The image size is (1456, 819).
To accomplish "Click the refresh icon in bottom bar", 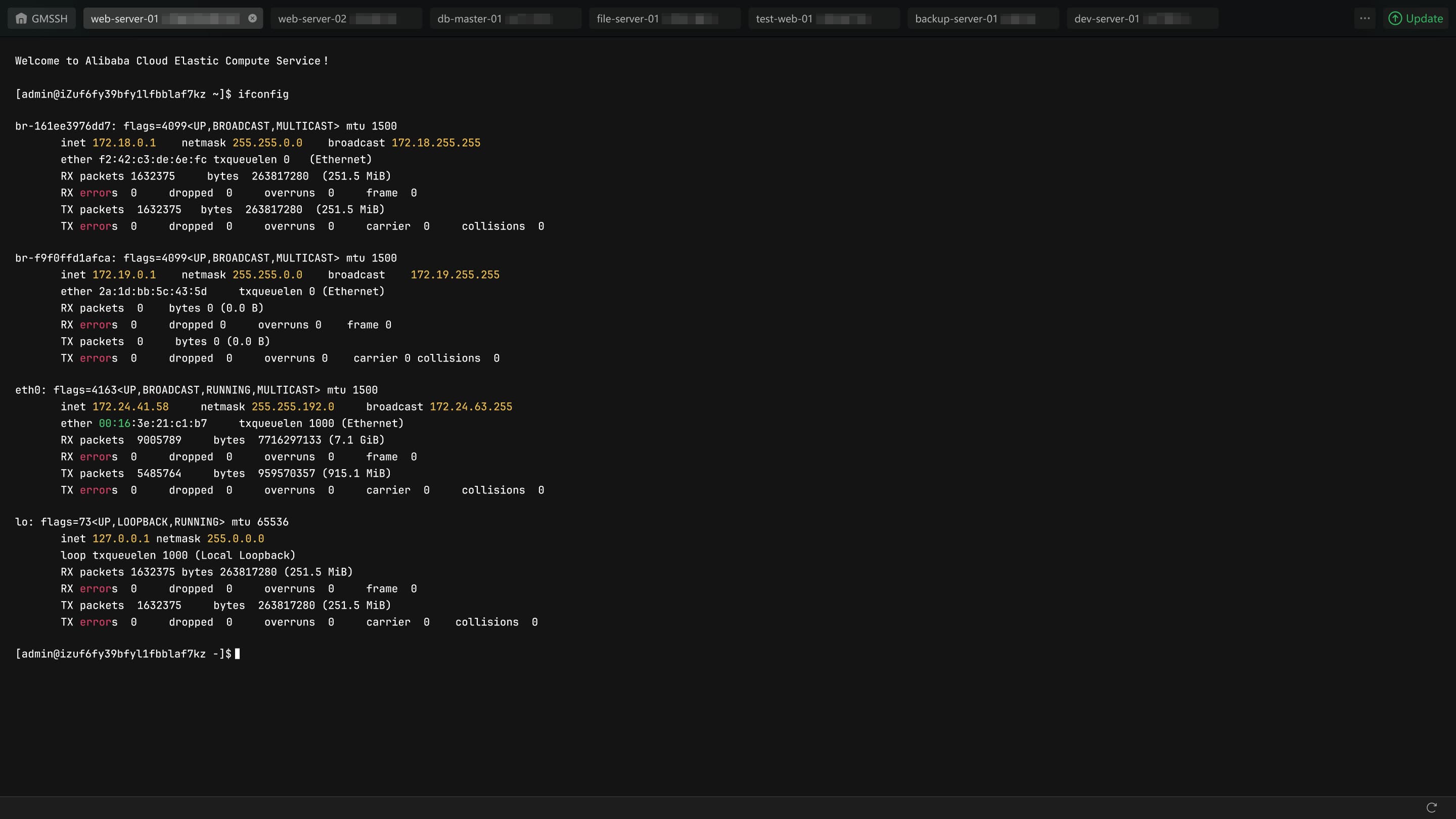I will point(1431,807).
